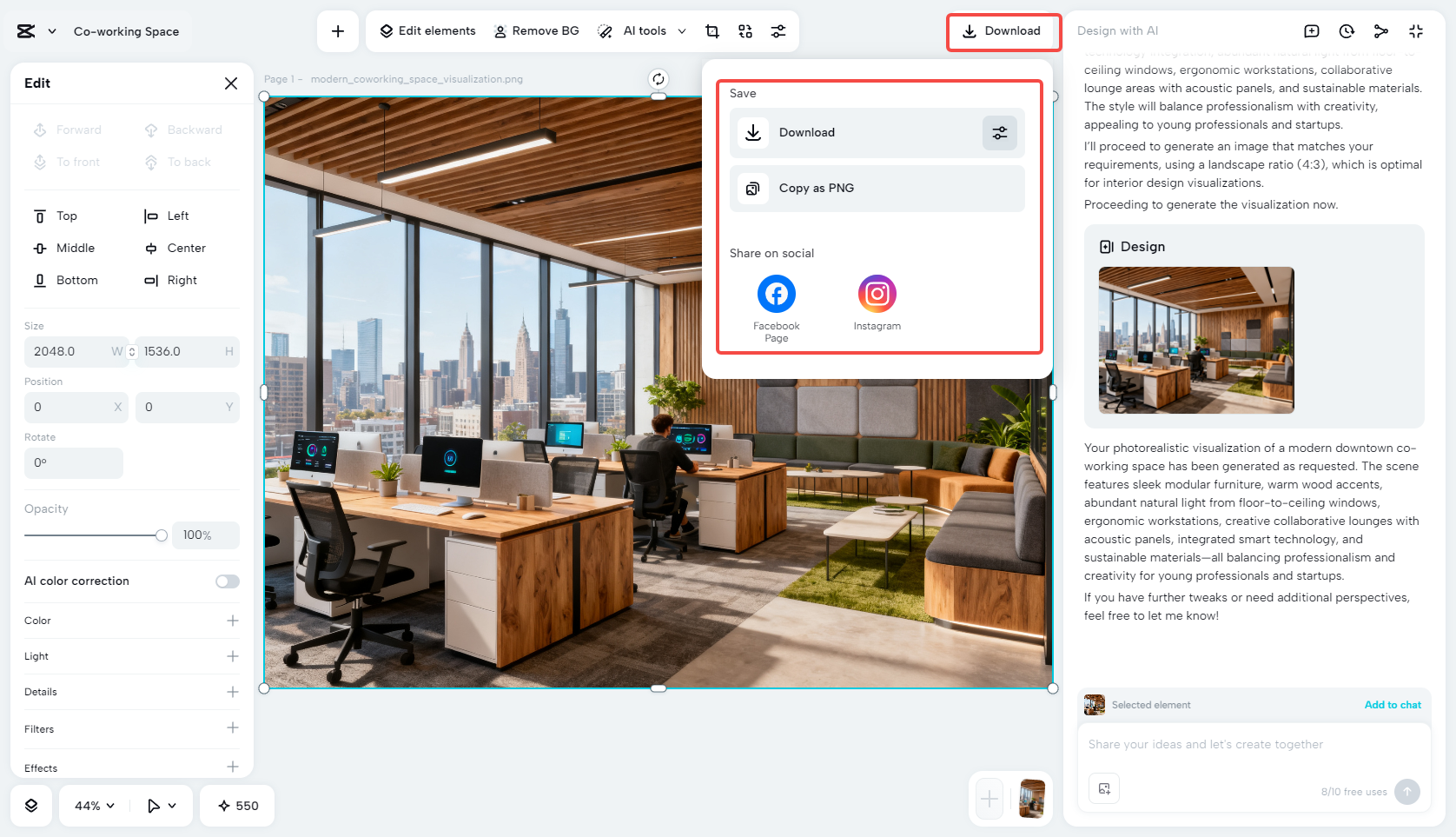The image size is (1456, 837).
Task: Click Download in the Save menu
Action: click(877, 133)
